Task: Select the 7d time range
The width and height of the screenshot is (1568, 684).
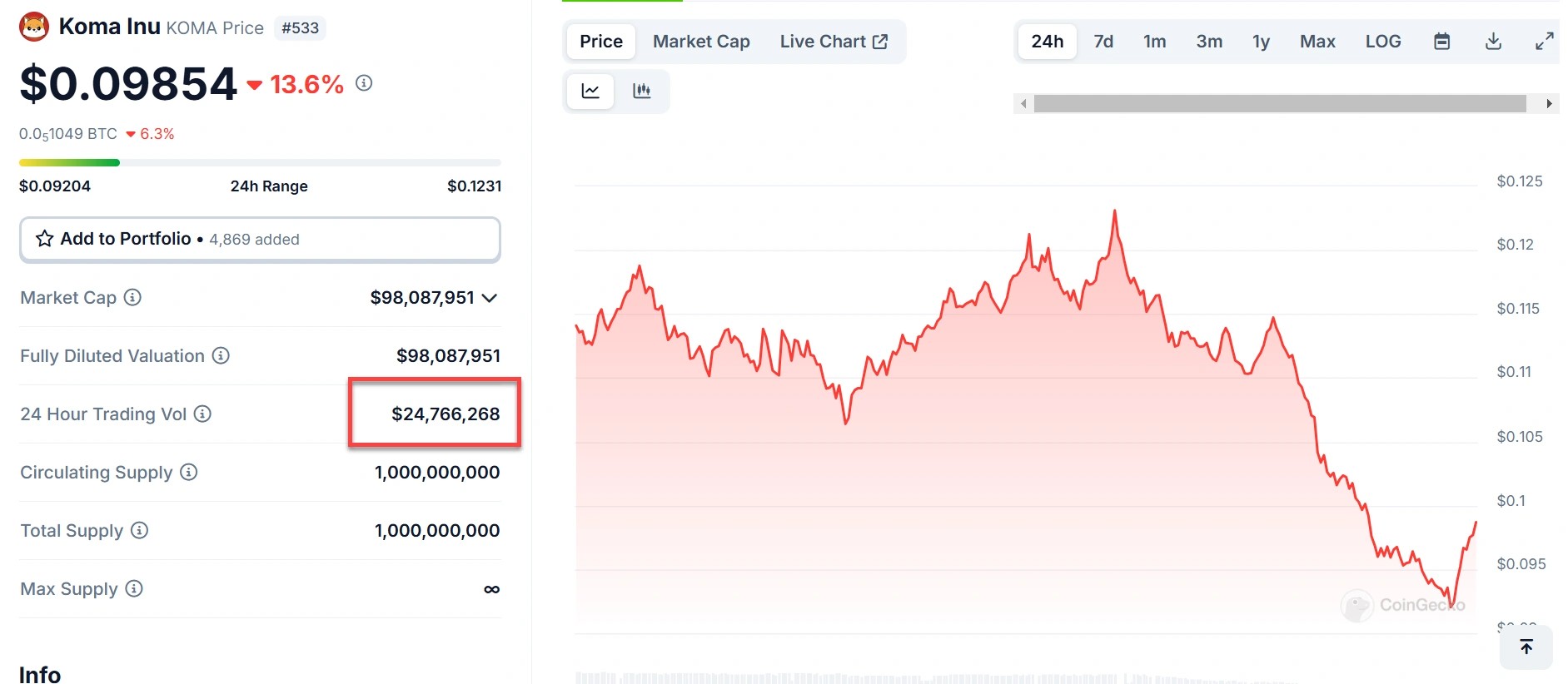Action: (x=1103, y=42)
